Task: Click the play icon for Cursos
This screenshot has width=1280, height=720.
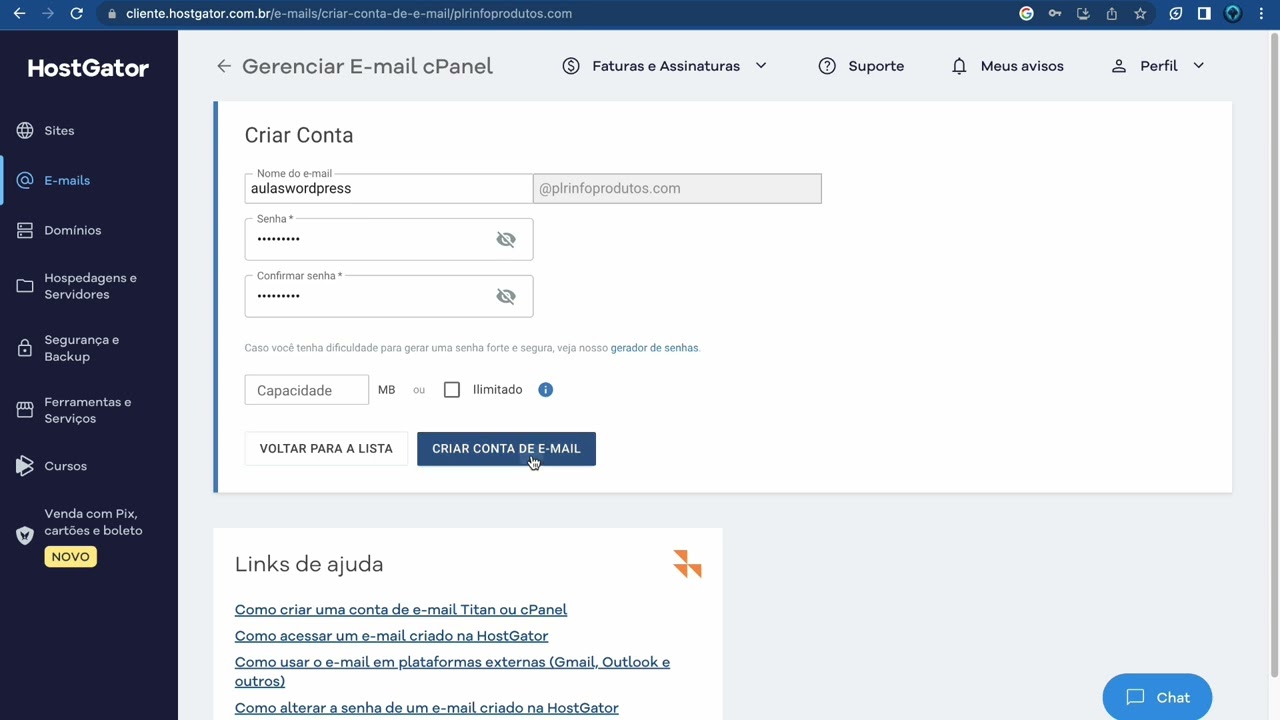Action: pos(25,466)
